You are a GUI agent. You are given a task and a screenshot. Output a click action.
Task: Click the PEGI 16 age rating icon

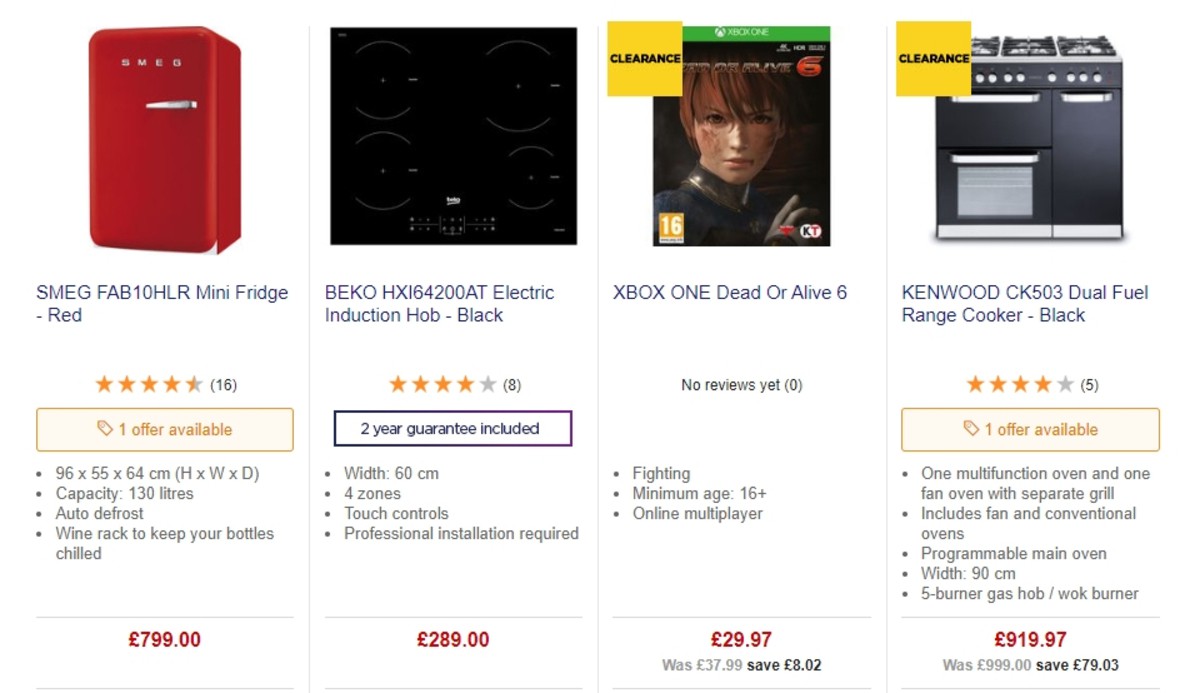coord(670,225)
